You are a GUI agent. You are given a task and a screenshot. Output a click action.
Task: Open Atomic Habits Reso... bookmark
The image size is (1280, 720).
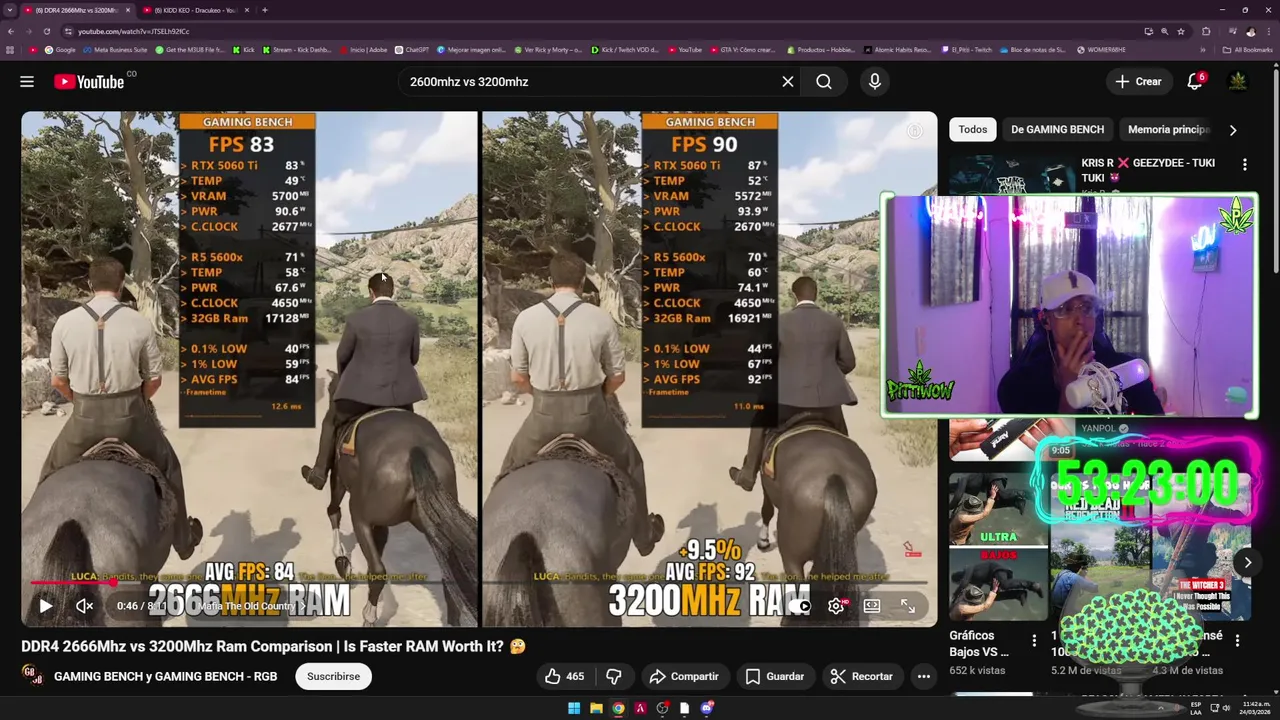(897, 49)
